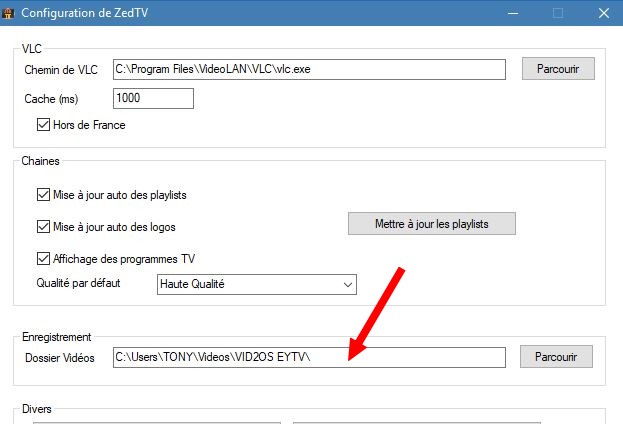This screenshot has width=623, height=424.
Task: Click the Chaines group header label
Action: click(42, 161)
